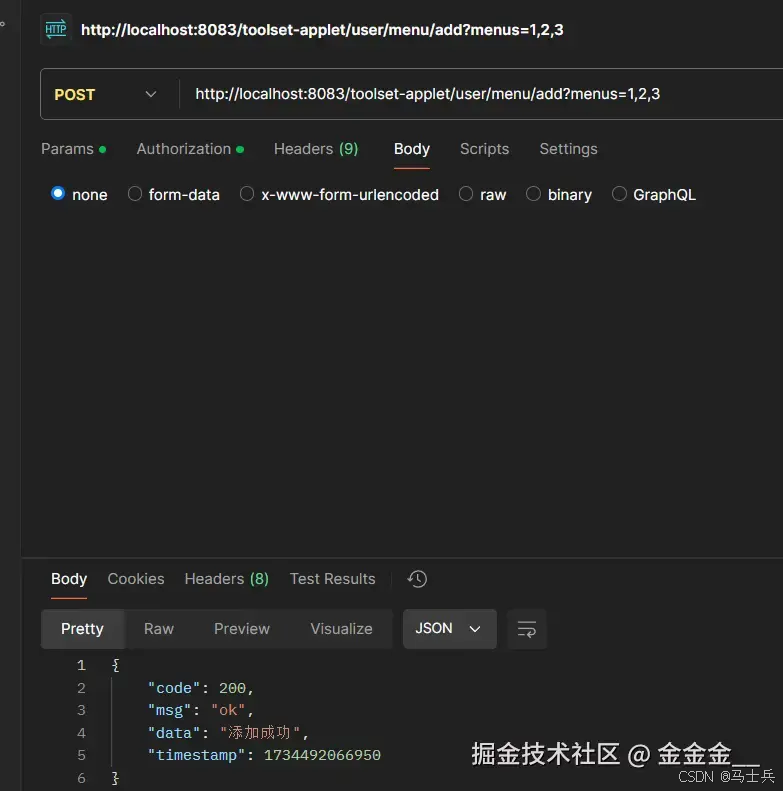Select the raw body option
Viewport: 783px width, 791px height.
(x=466, y=194)
